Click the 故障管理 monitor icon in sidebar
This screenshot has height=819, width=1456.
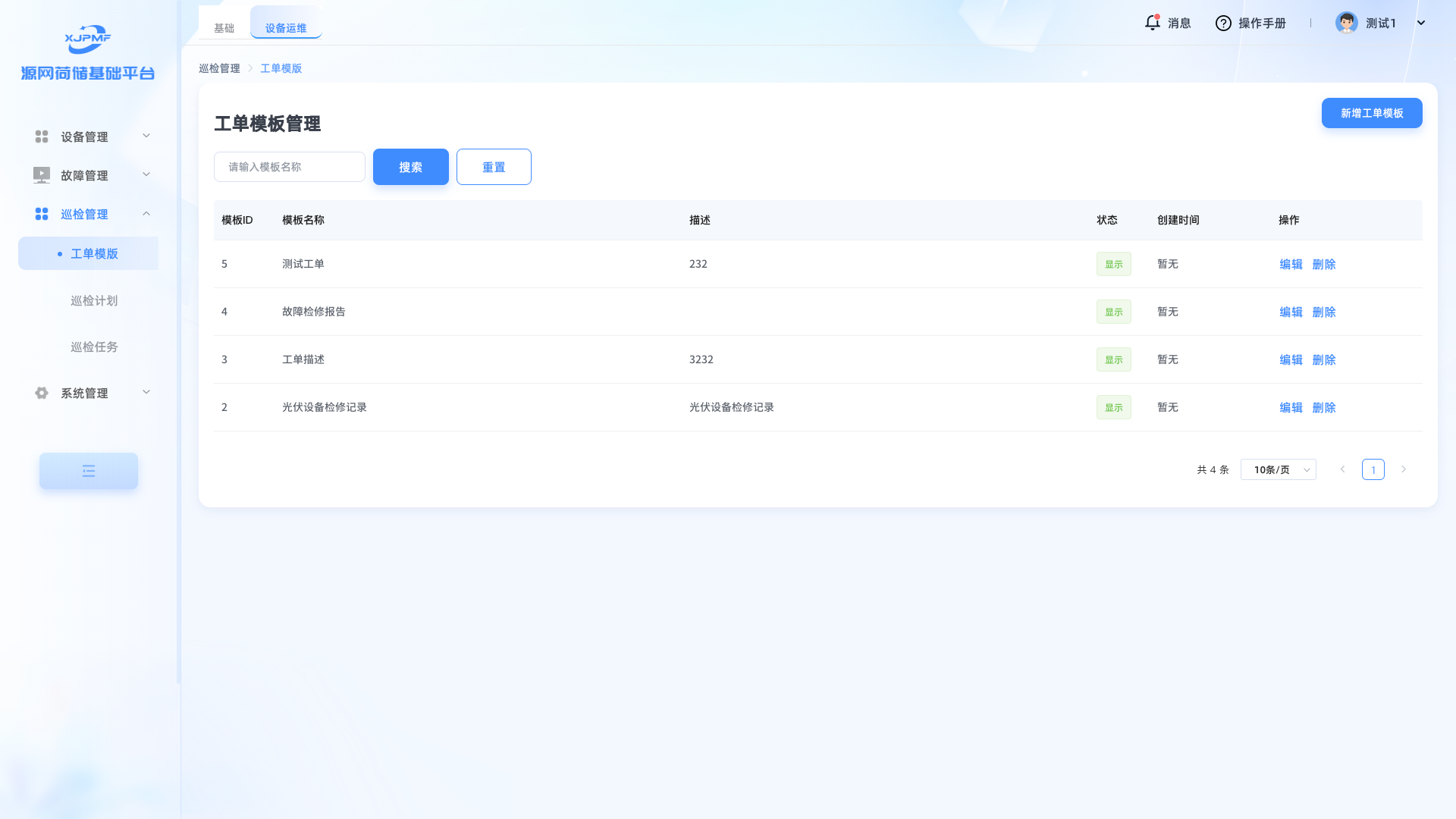pos(42,175)
